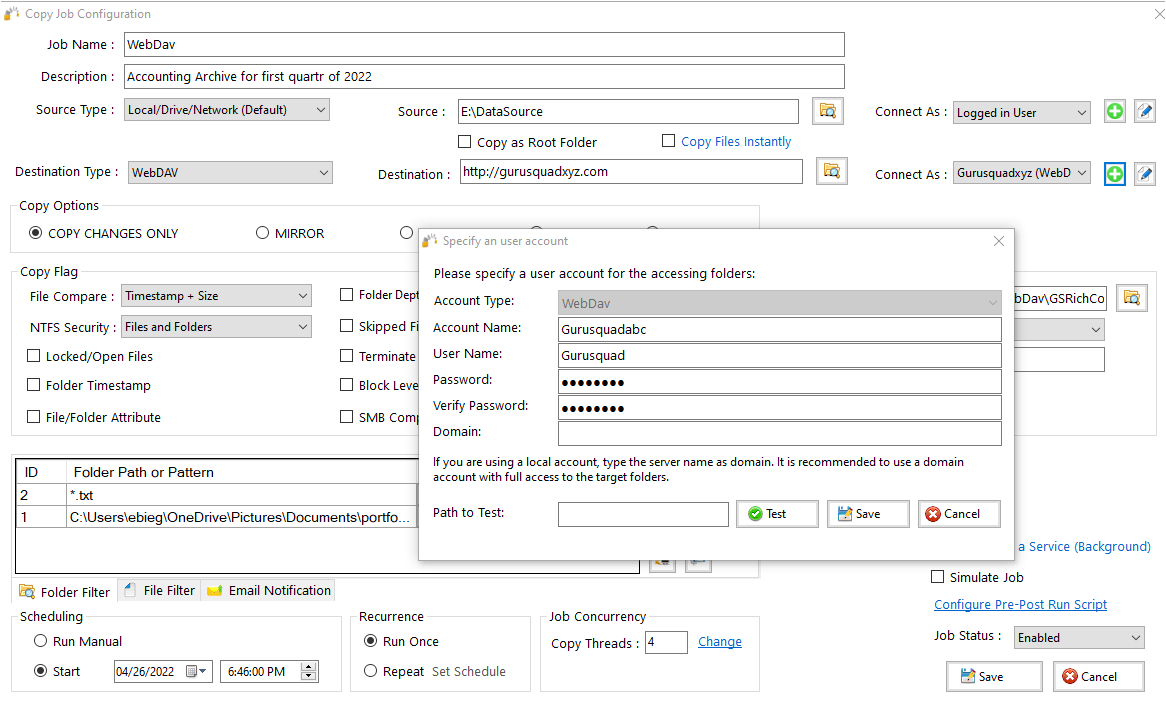Viewport: 1166px width, 712px height.
Task: Tick the Copy Files Instantly checkbox
Action: point(669,141)
